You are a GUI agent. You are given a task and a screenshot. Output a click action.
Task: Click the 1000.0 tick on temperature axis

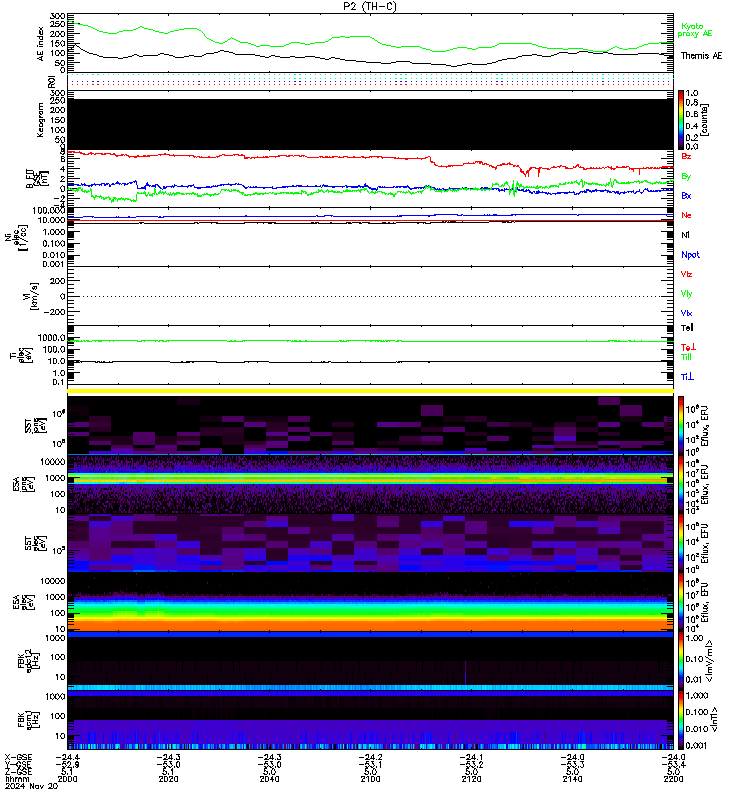coord(52,338)
